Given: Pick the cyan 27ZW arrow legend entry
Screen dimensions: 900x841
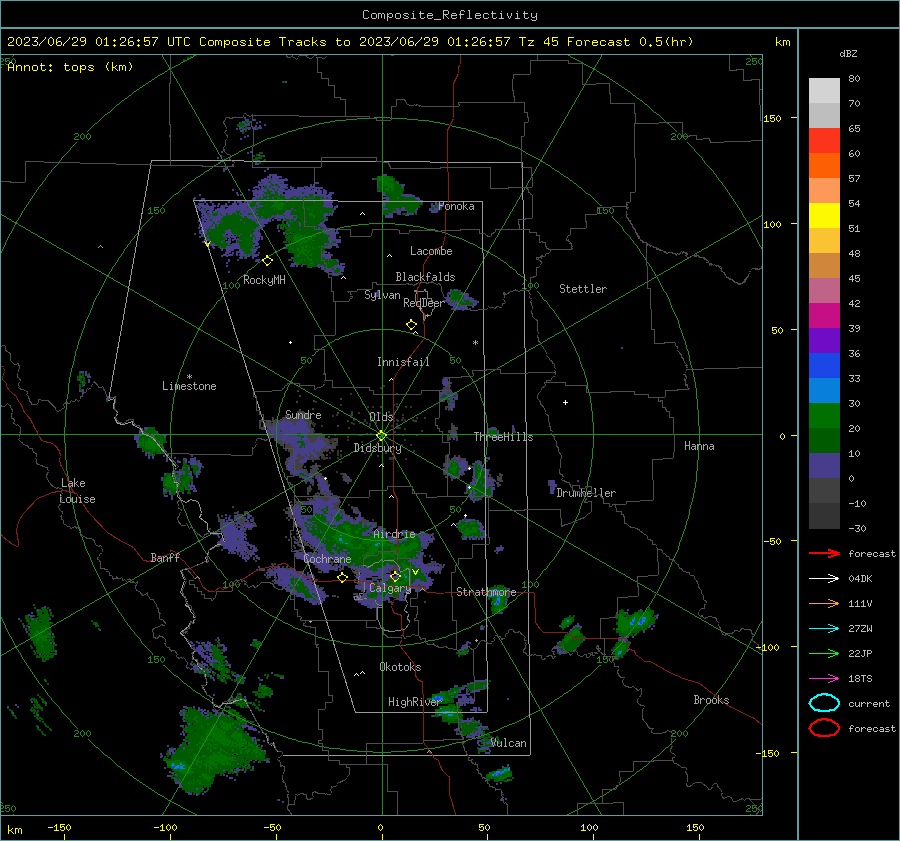Looking at the screenshot, I should click(x=824, y=629).
